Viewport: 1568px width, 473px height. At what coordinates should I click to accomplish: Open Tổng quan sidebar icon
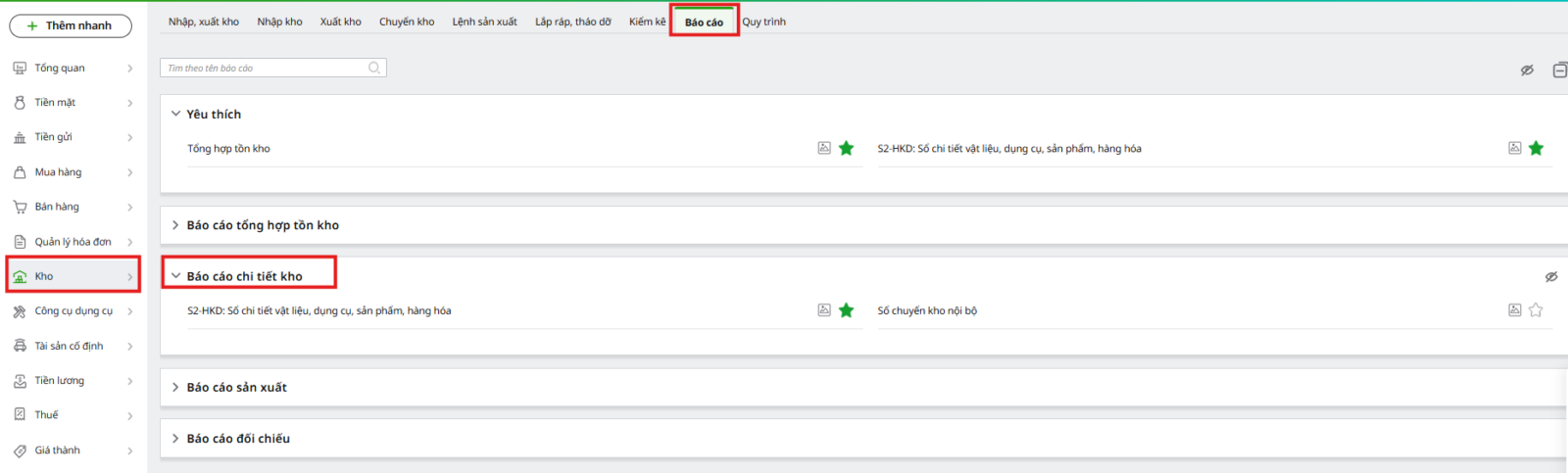[x=20, y=68]
